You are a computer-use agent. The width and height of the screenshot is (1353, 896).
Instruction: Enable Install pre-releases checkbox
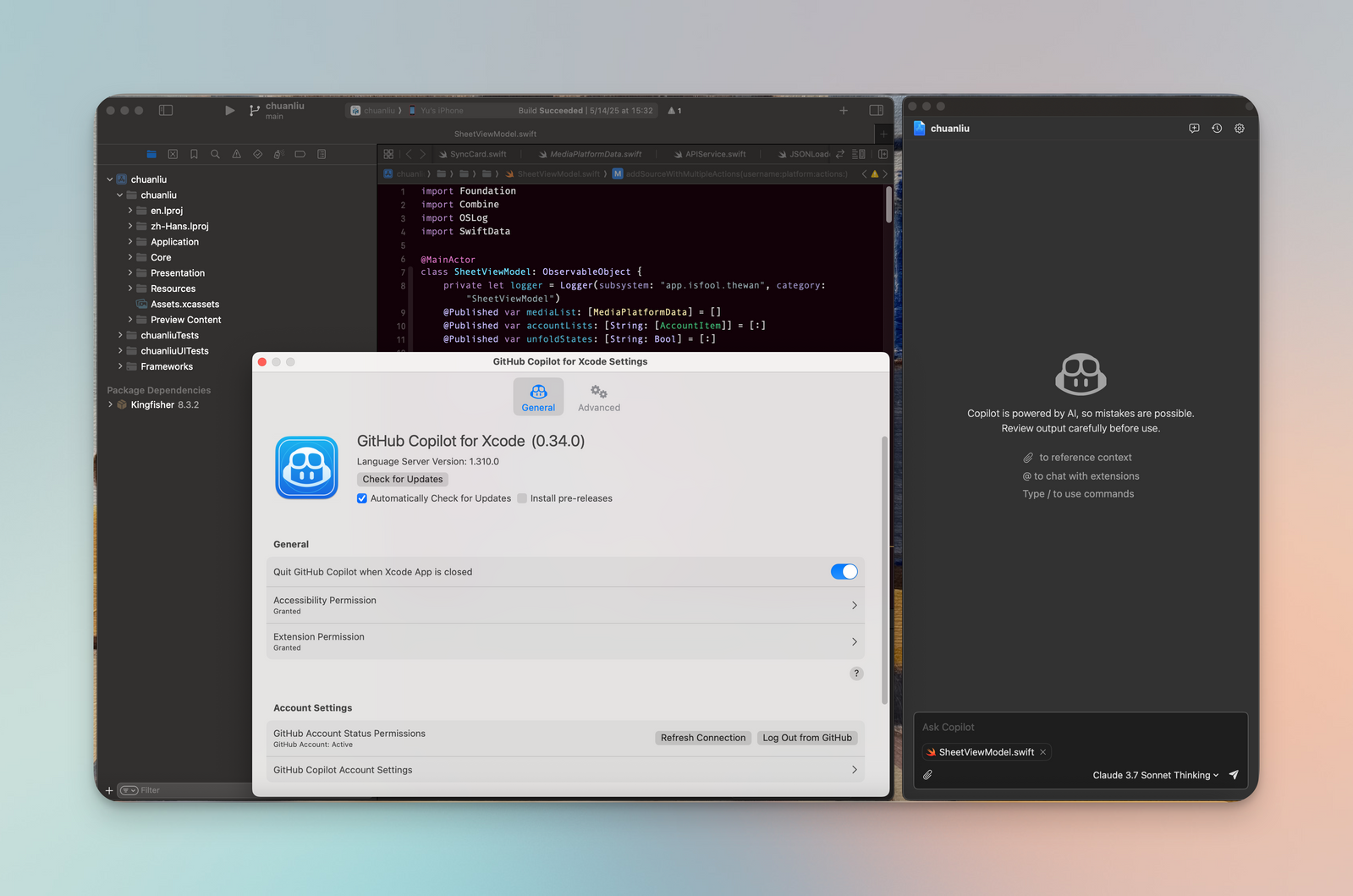tap(522, 498)
